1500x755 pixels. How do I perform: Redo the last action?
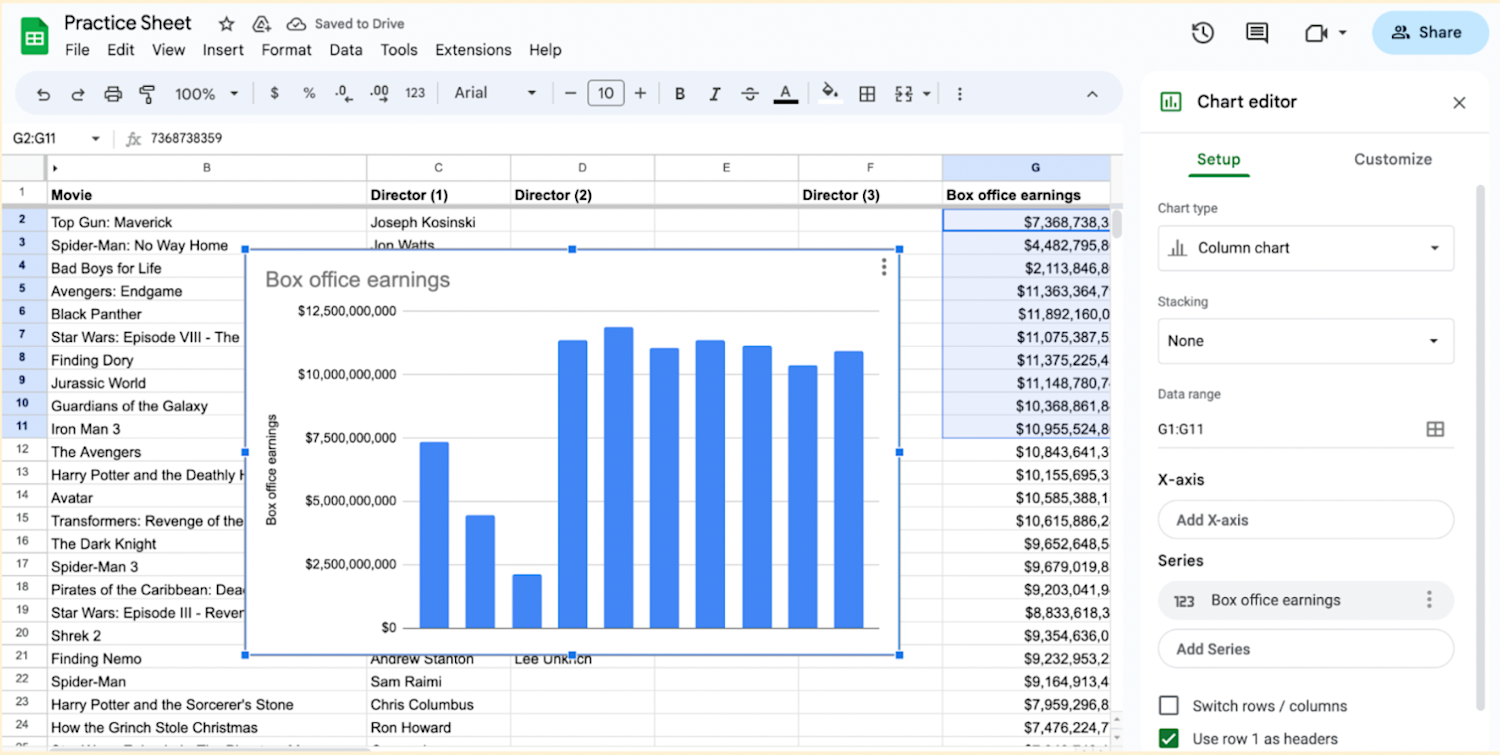(x=78, y=94)
